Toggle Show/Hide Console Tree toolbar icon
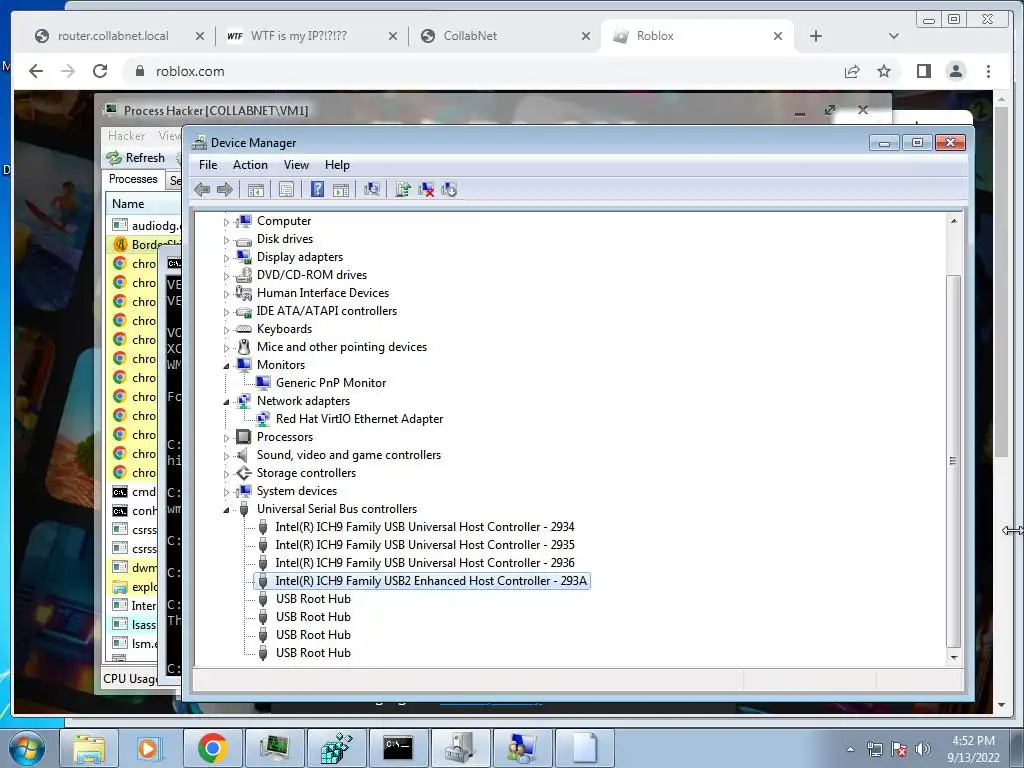Screen dimensions: 1024x768 click(x=255, y=189)
